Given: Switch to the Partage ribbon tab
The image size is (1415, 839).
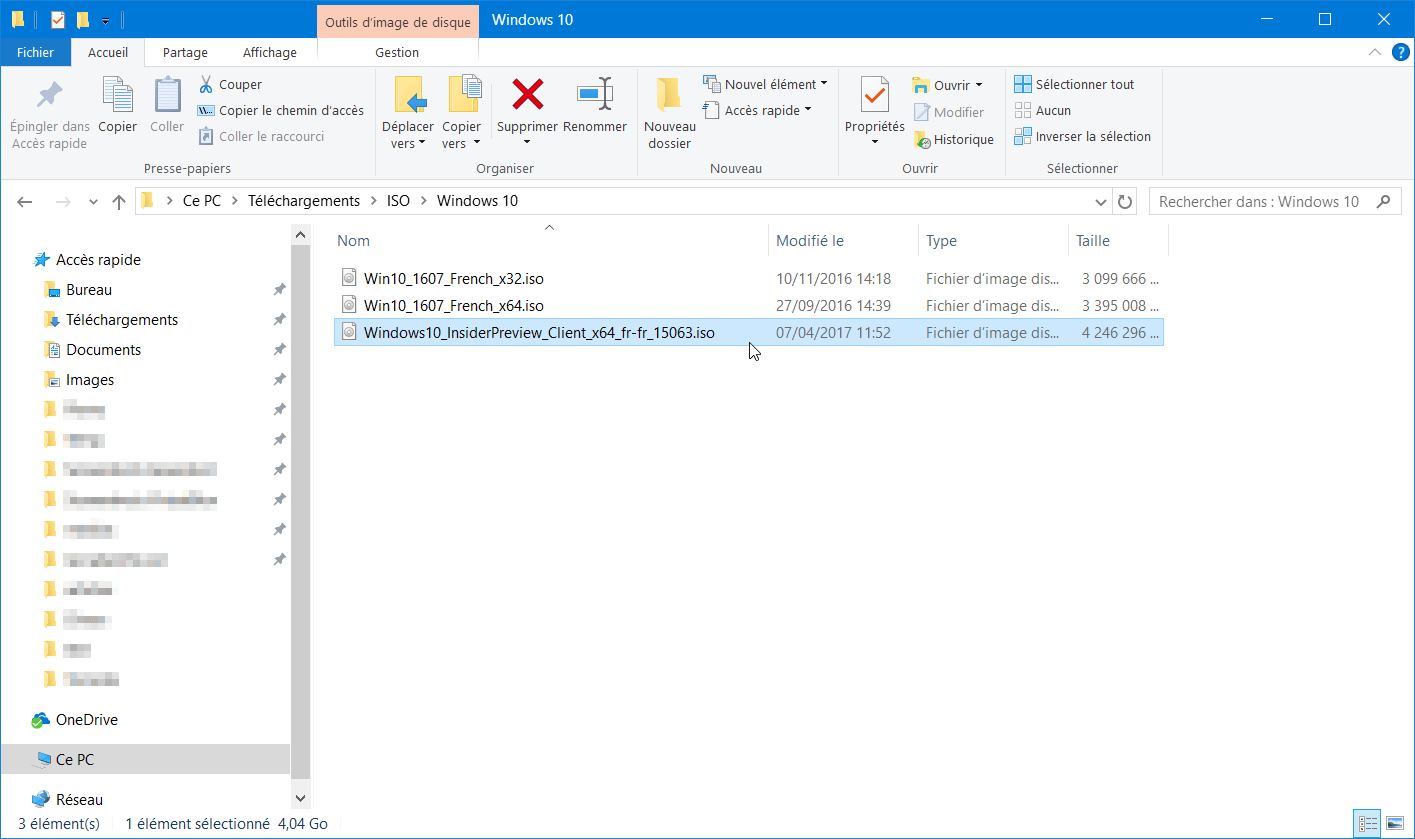Looking at the screenshot, I should [185, 52].
